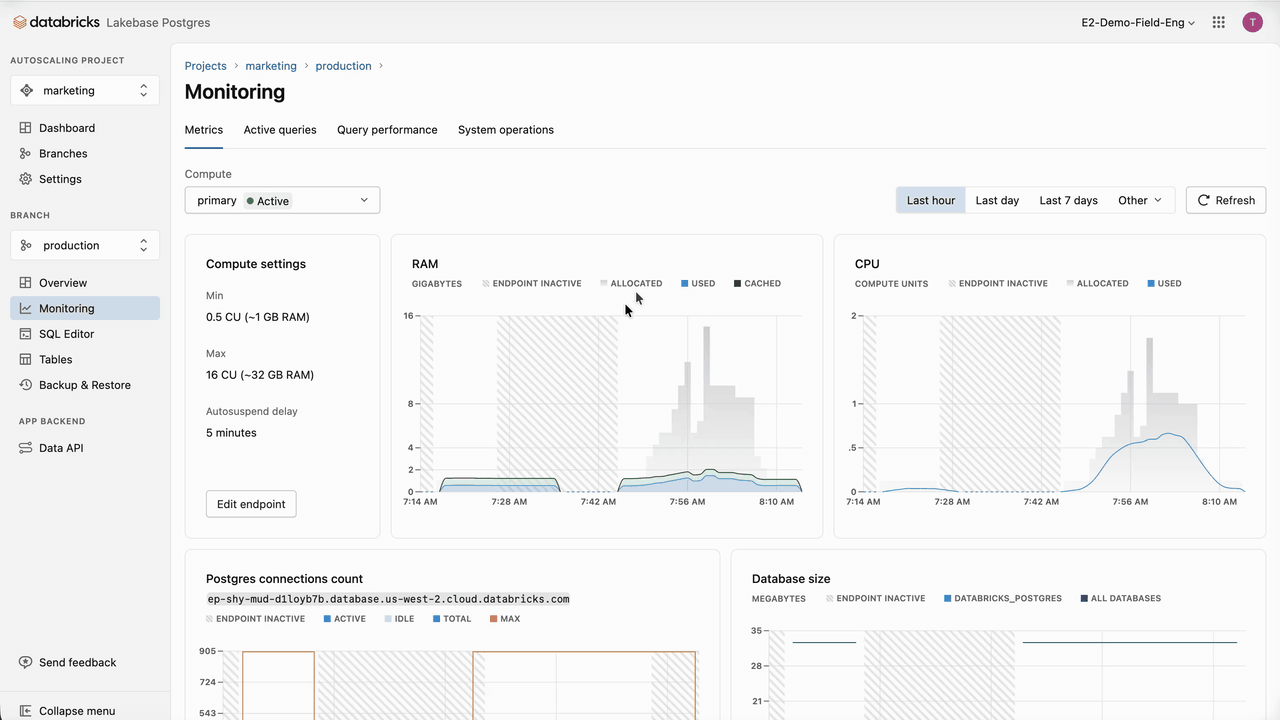Click the Dashboard sidebar icon
The height and width of the screenshot is (720, 1280).
click(26, 128)
